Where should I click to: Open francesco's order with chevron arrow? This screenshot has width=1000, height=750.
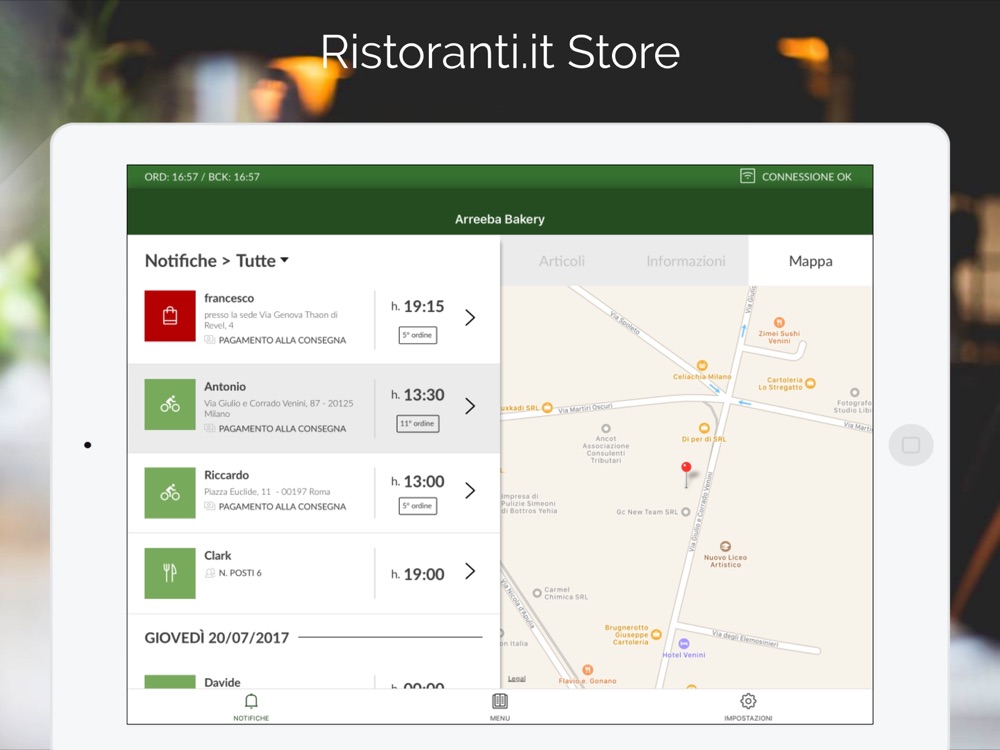click(x=470, y=318)
